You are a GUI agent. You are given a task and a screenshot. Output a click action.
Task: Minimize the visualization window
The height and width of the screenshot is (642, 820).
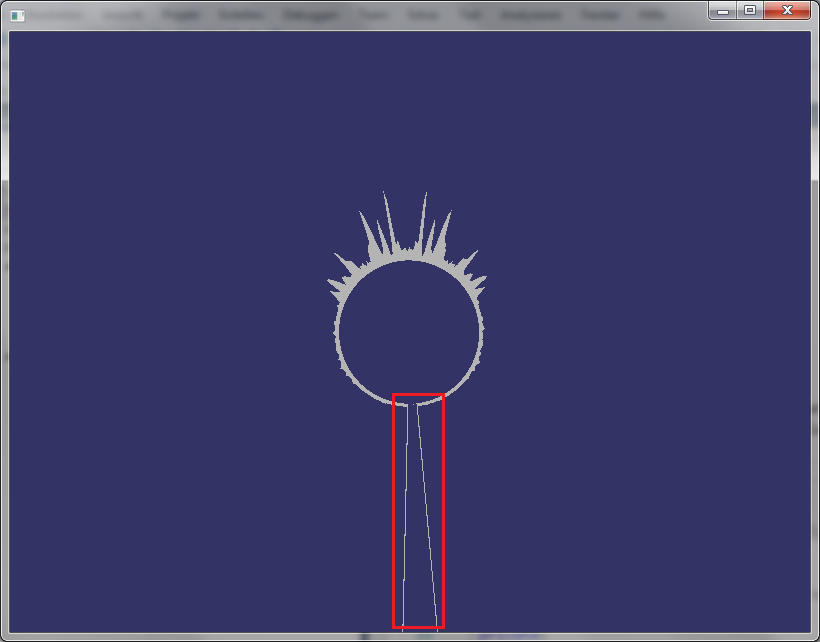tap(724, 10)
